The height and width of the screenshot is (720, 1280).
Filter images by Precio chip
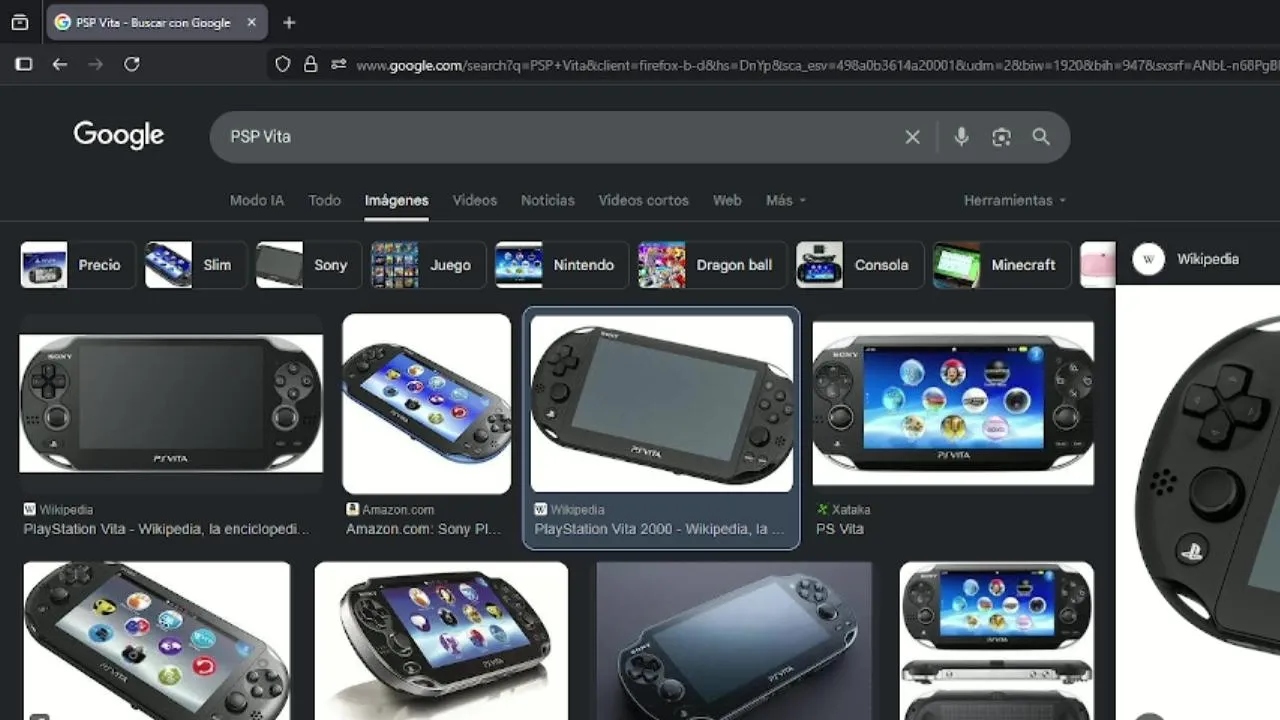(x=78, y=265)
